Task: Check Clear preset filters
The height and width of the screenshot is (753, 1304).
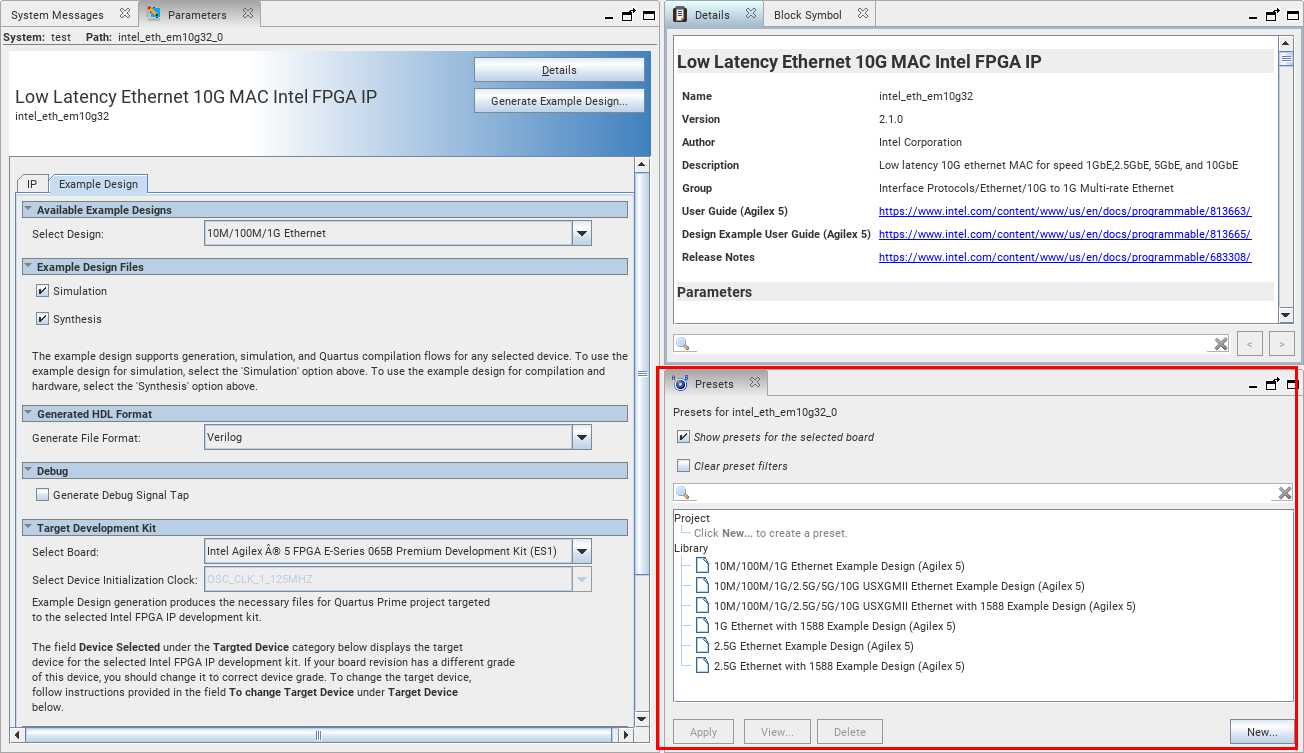Action: [683, 466]
